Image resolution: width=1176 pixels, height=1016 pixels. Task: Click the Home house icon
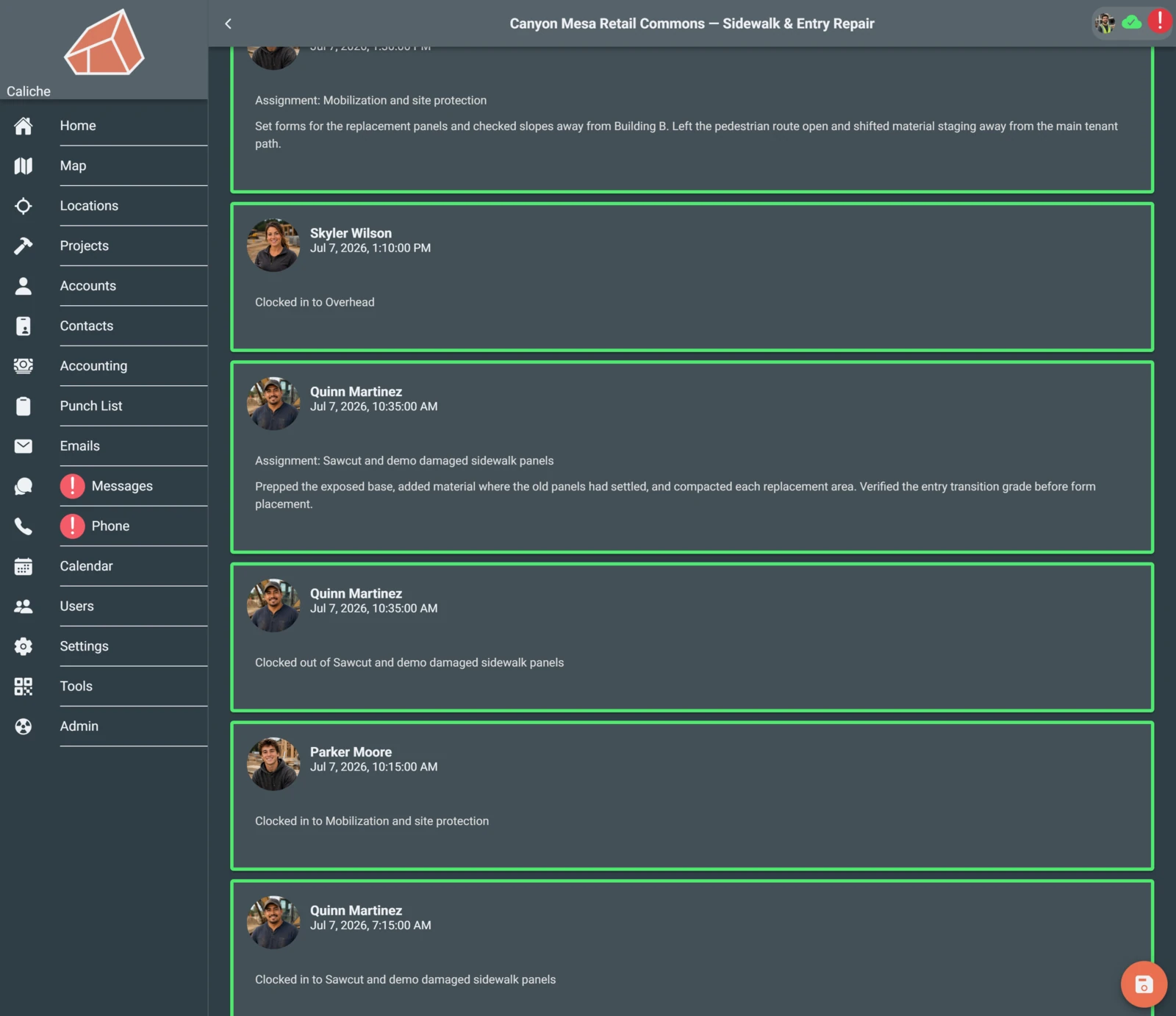point(24,126)
